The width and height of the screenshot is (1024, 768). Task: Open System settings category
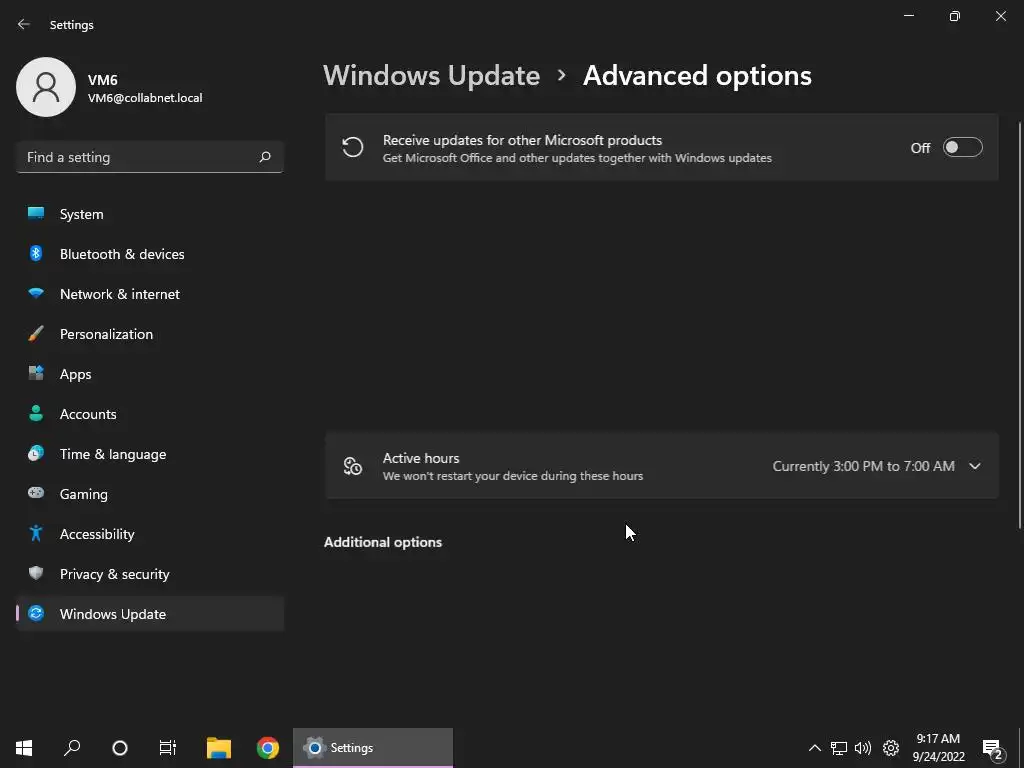coord(150,214)
